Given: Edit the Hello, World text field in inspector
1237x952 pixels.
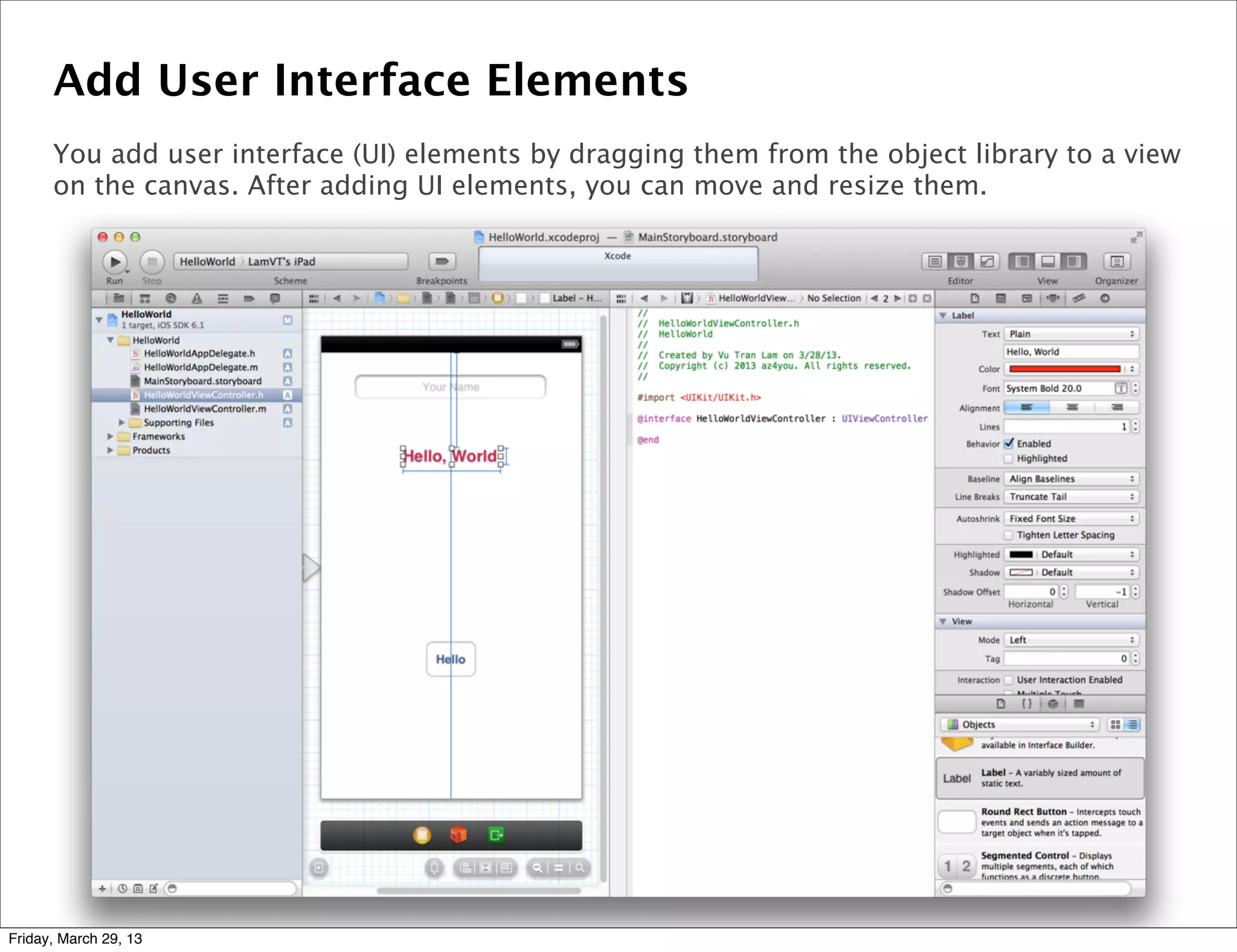Looking at the screenshot, I should [1072, 352].
